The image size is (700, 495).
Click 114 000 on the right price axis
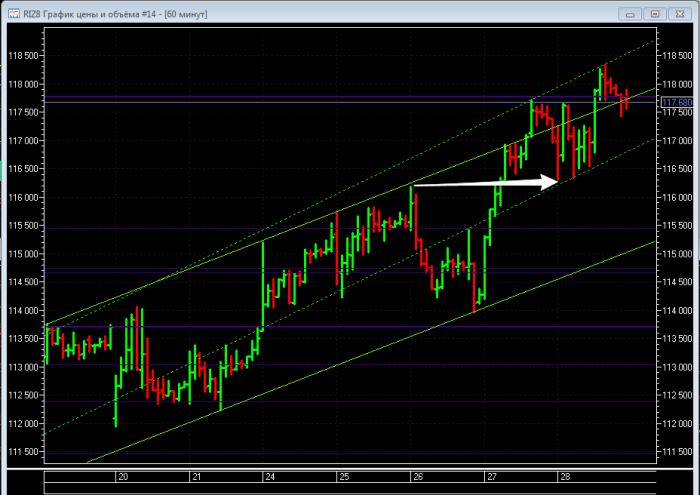(677, 311)
